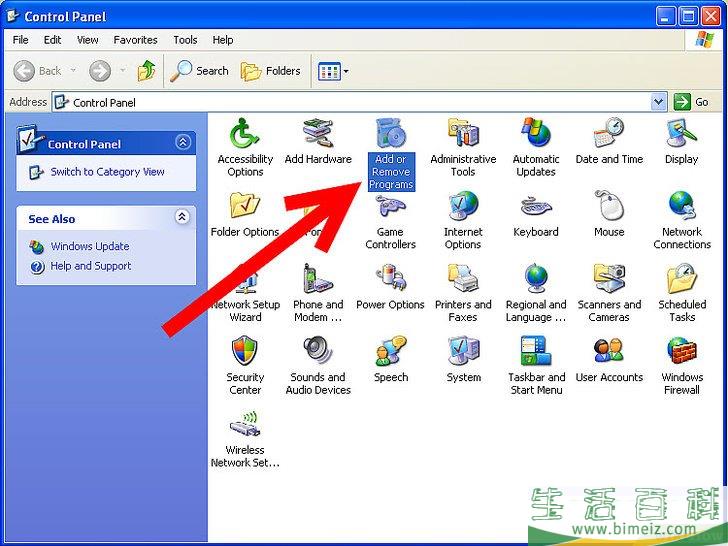Open Folder Options
The width and height of the screenshot is (728, 546).
(x=245, y=214)
